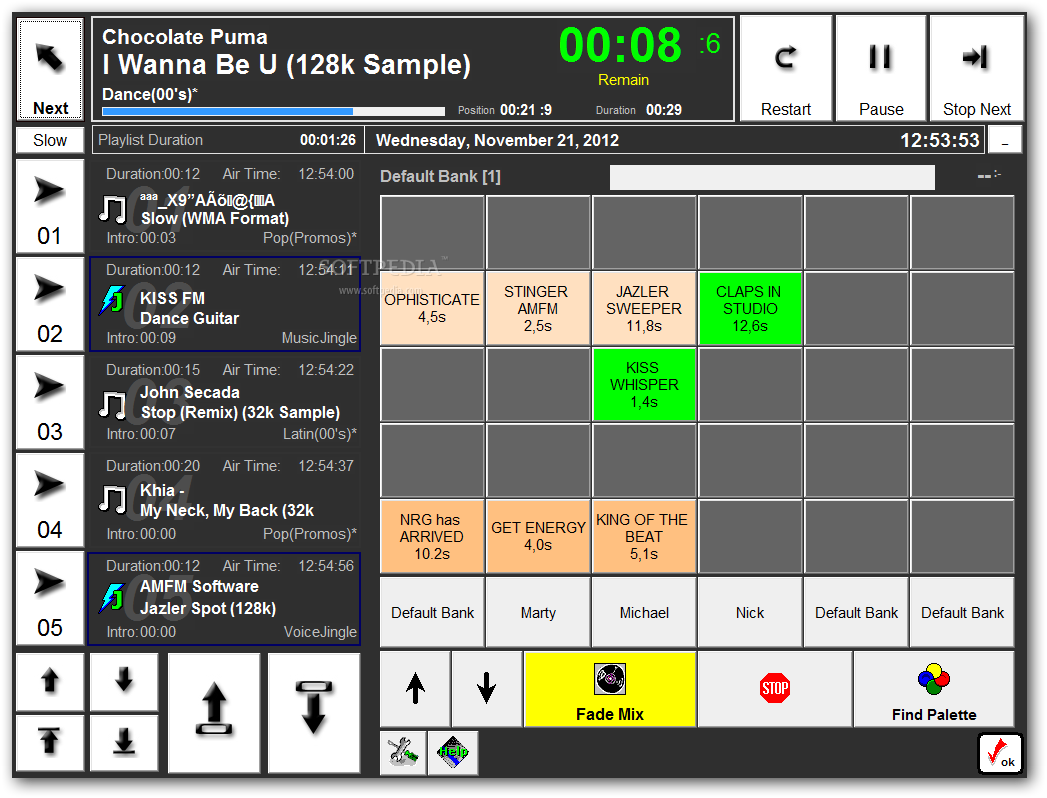Trigger the KISS WHISPER 1,4s jingle
1047x798 pixels.
pos(644,385)
